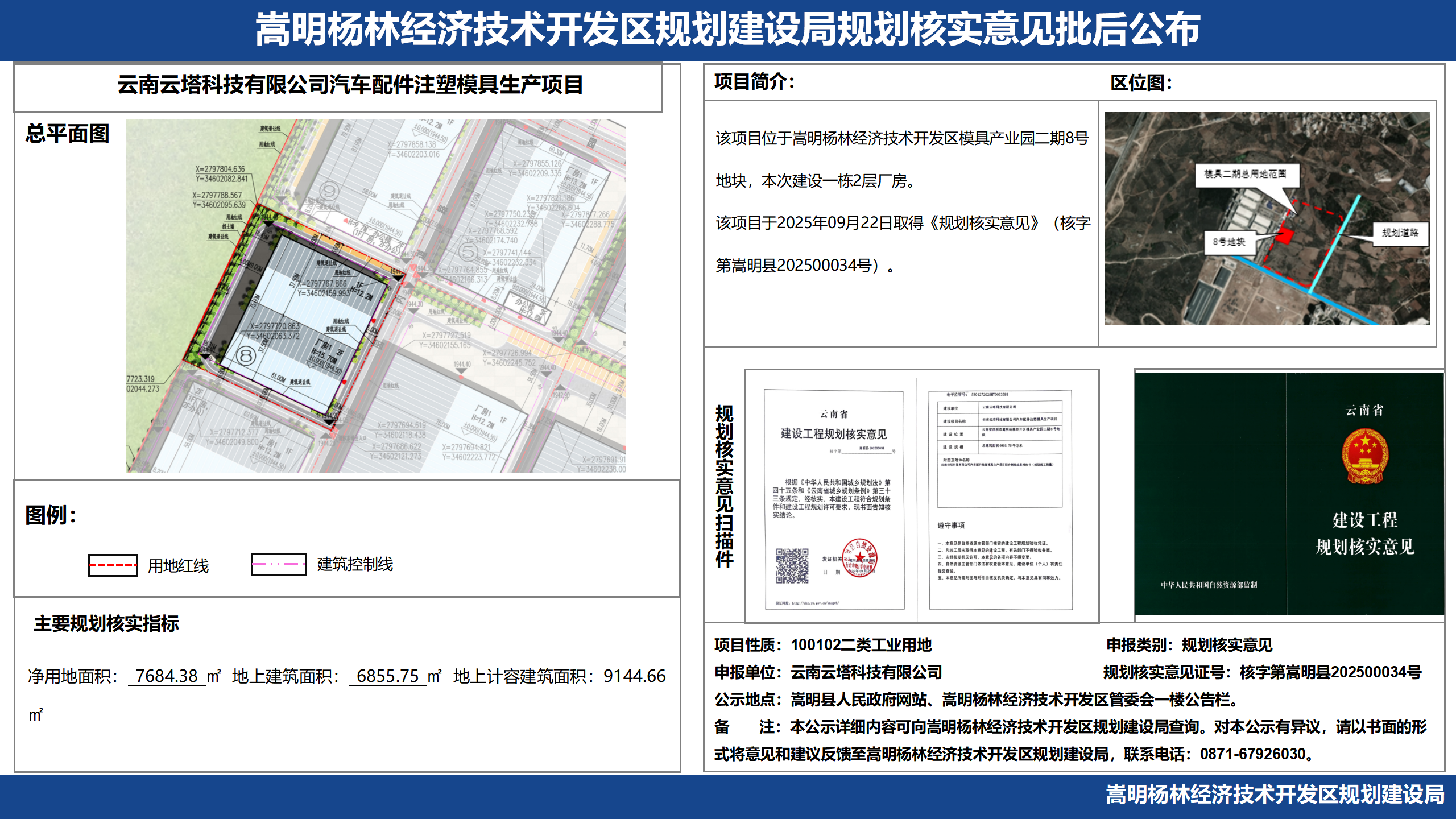
Task: Click the red 8号地块 parcel marker
Action: (x=1284, y=235)
